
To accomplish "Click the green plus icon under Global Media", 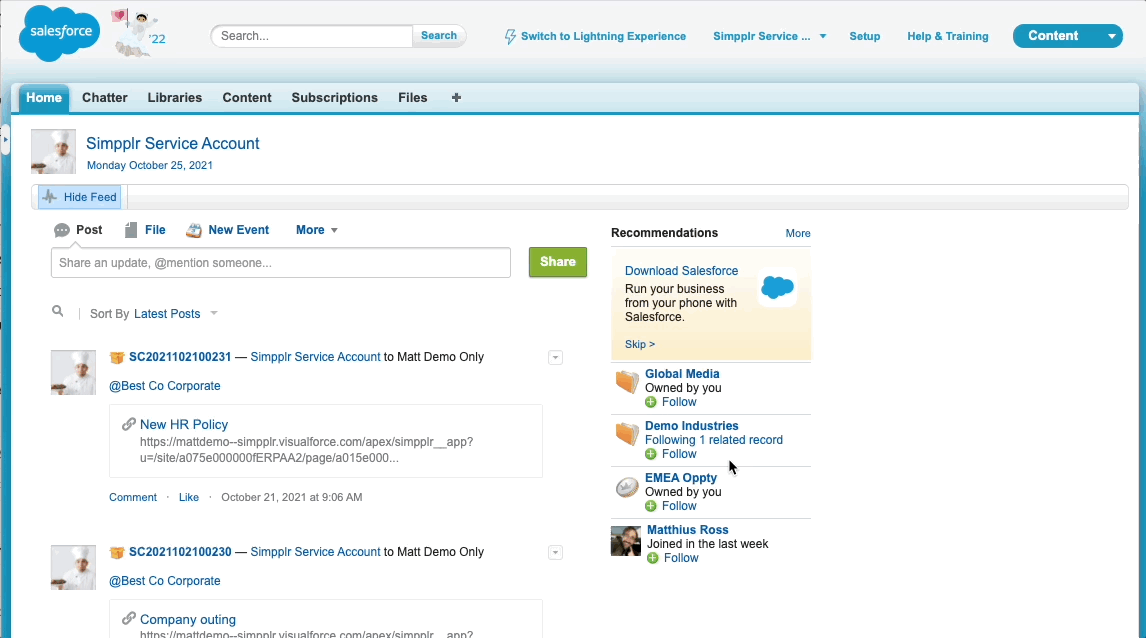I will point(650,402).
